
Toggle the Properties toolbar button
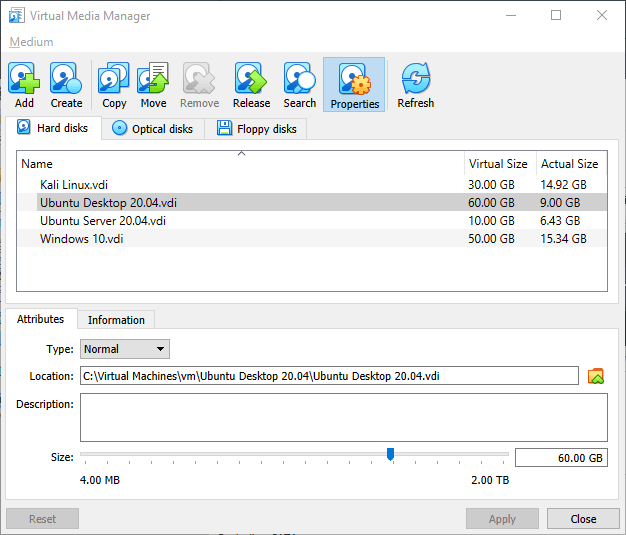[354, 84]
